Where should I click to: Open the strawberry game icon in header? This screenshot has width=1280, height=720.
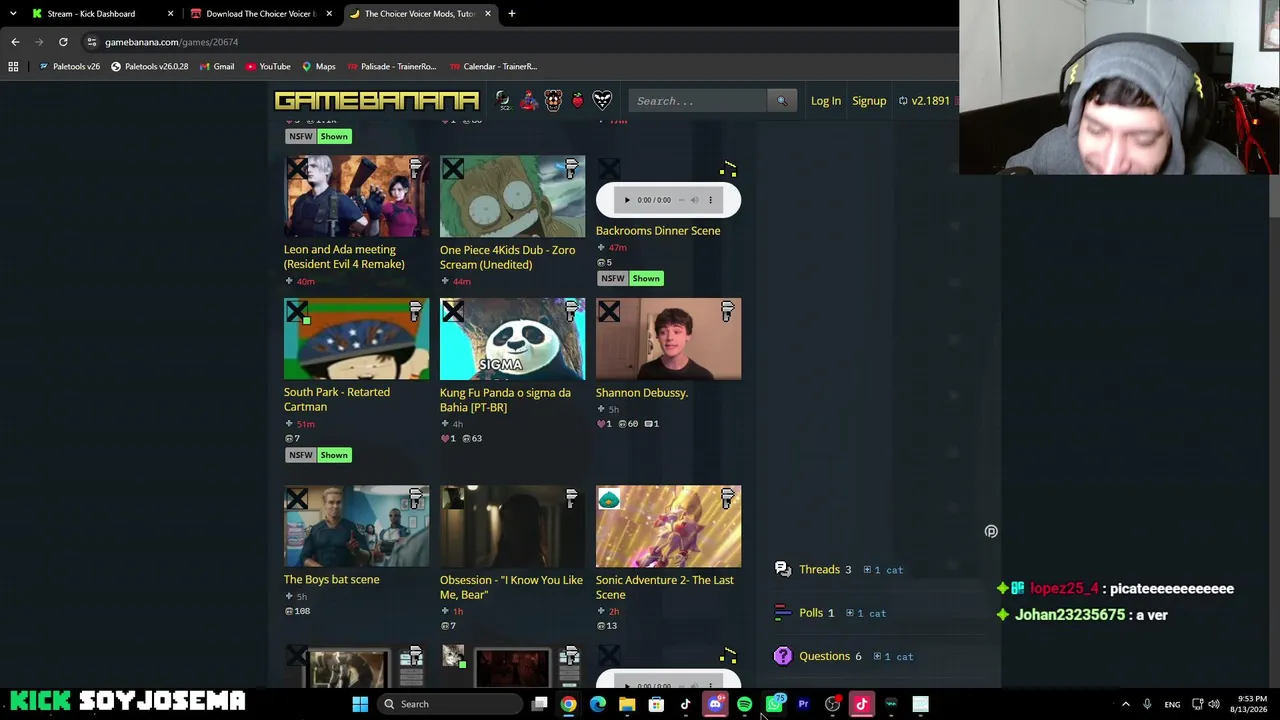click(x=577, y=101)
